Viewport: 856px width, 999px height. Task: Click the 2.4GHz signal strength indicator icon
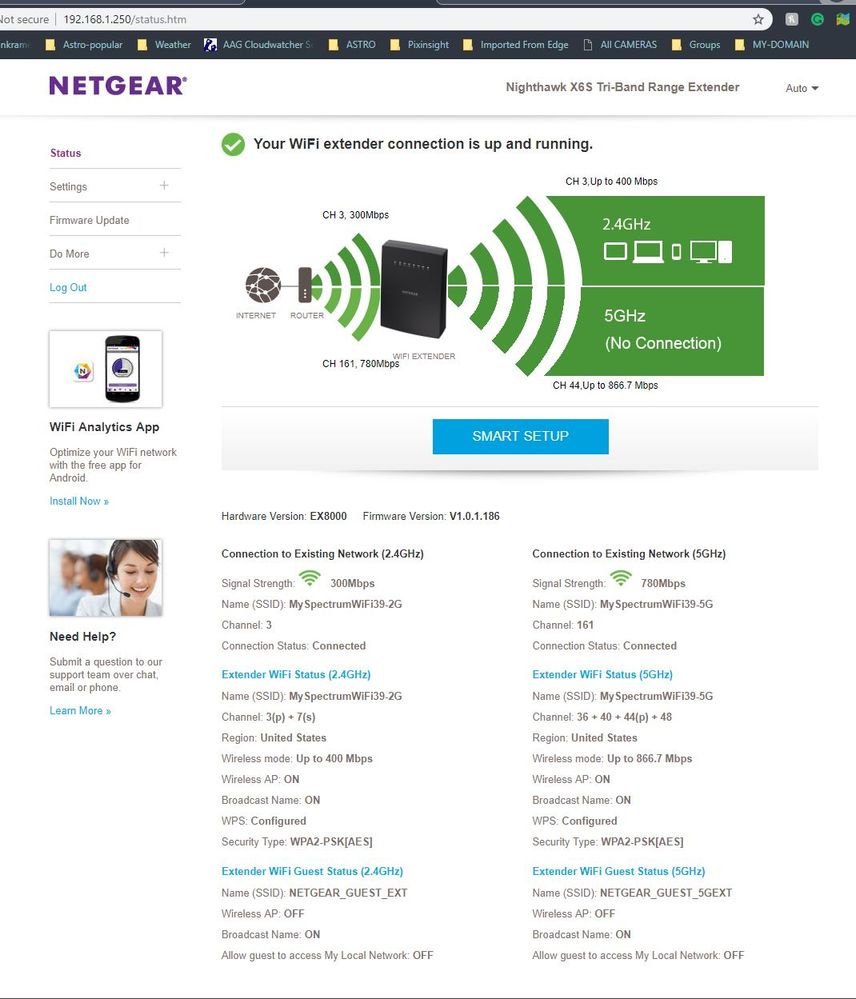coord(310,578)
